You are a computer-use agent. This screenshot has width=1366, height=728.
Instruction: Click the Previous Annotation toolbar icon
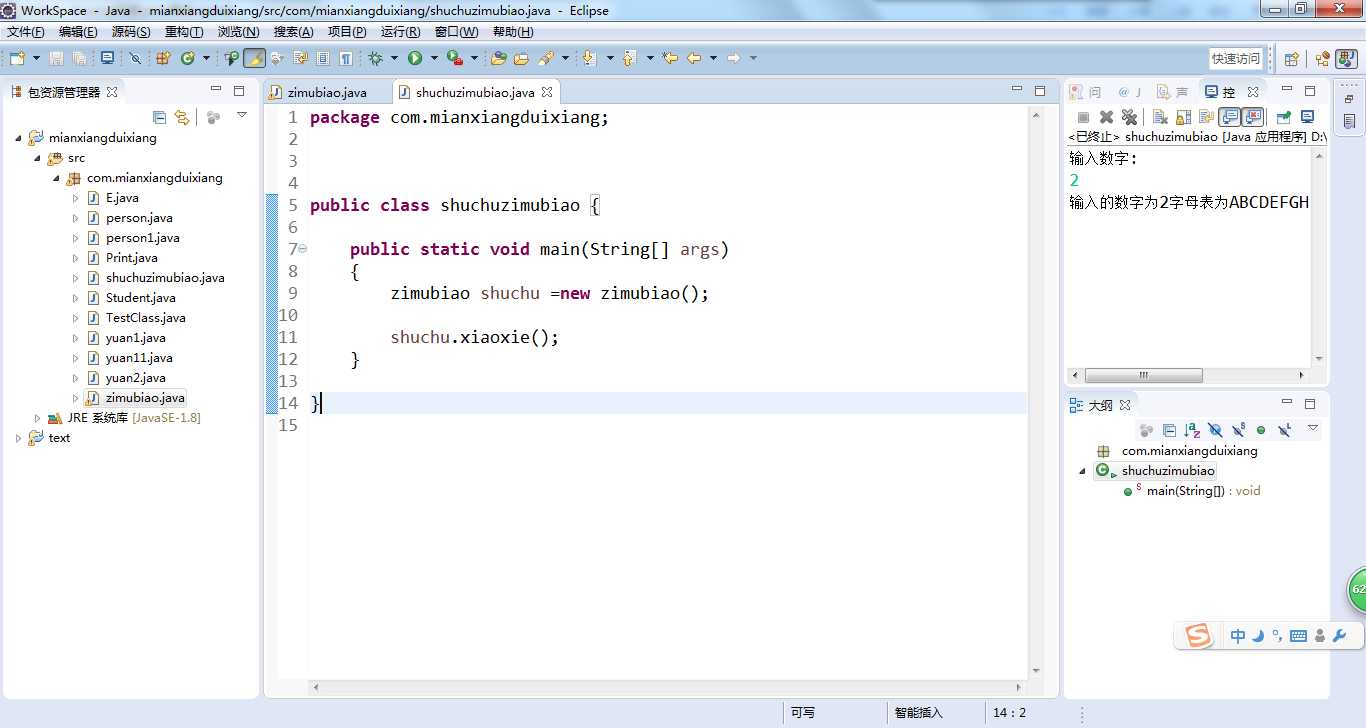point(629,58)
